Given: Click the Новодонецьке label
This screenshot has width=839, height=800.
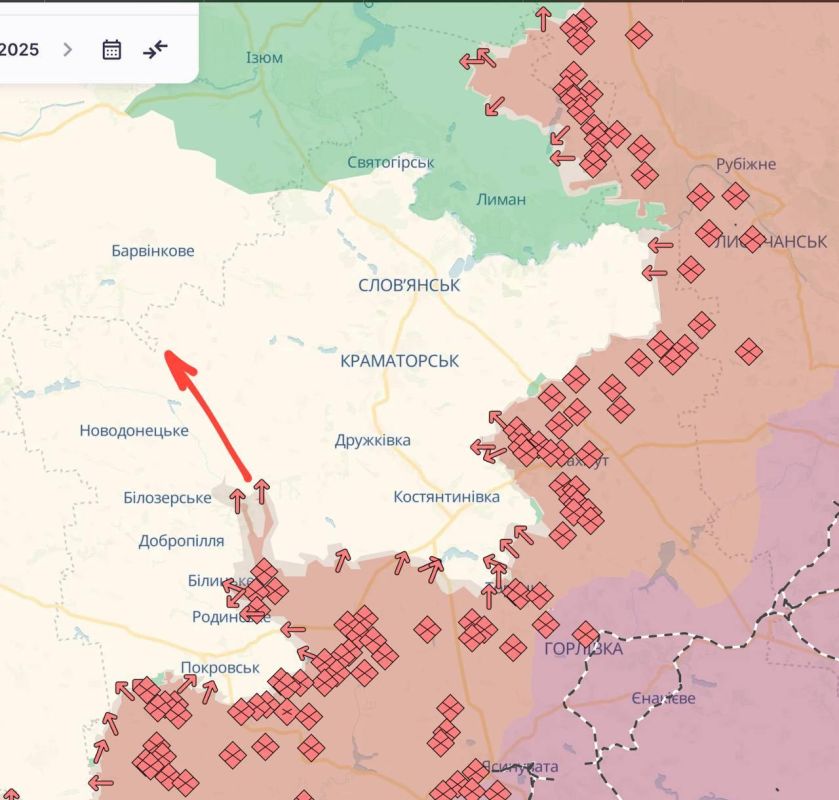Looking at the screenshot, I should [x=134, y=431].
